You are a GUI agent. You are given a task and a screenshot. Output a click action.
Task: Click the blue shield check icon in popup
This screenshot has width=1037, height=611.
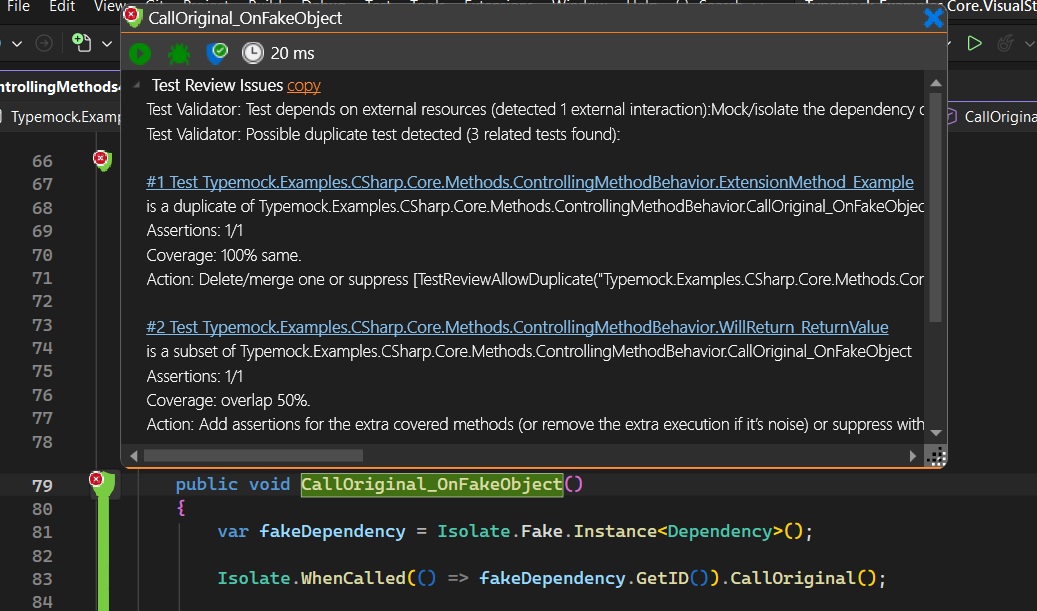click(x=217, y=53)
